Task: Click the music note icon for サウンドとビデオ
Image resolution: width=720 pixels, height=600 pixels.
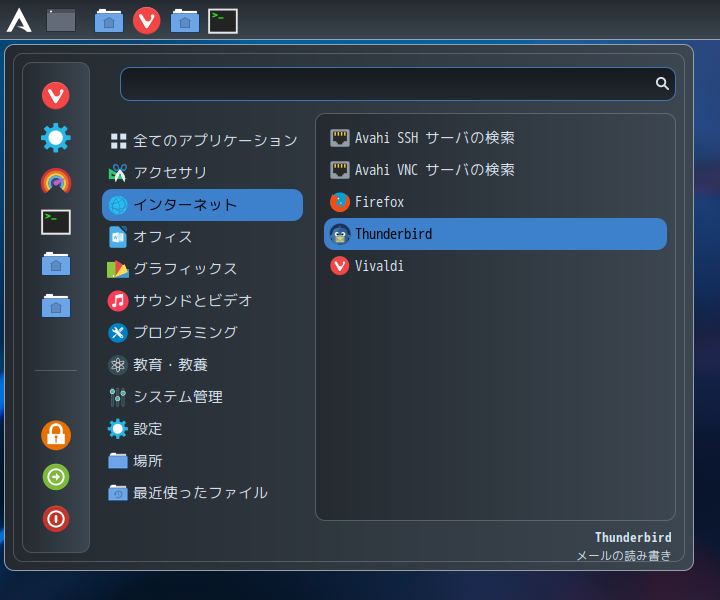Action: 118,301
